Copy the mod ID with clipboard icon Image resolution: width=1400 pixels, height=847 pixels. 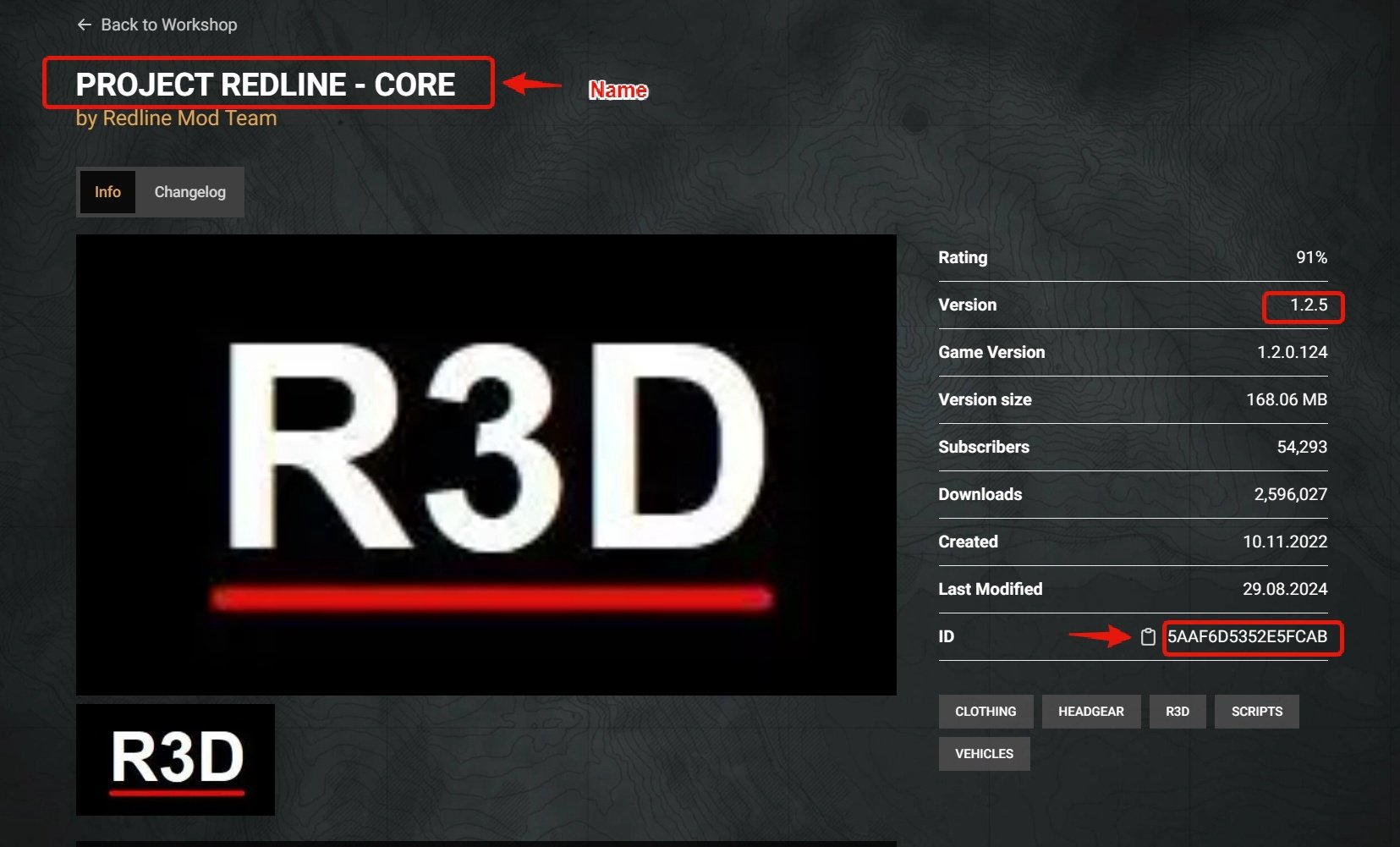(1147, 637)
